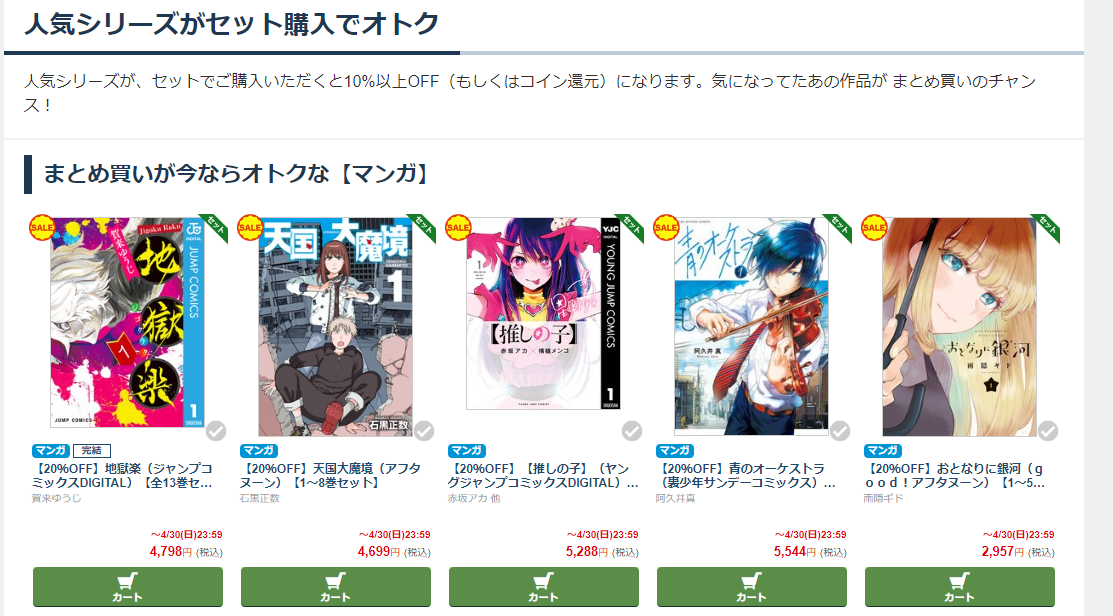
Task: Toggle checkmark on おとなりに銀河 cover
Action: pos(1048,431)
